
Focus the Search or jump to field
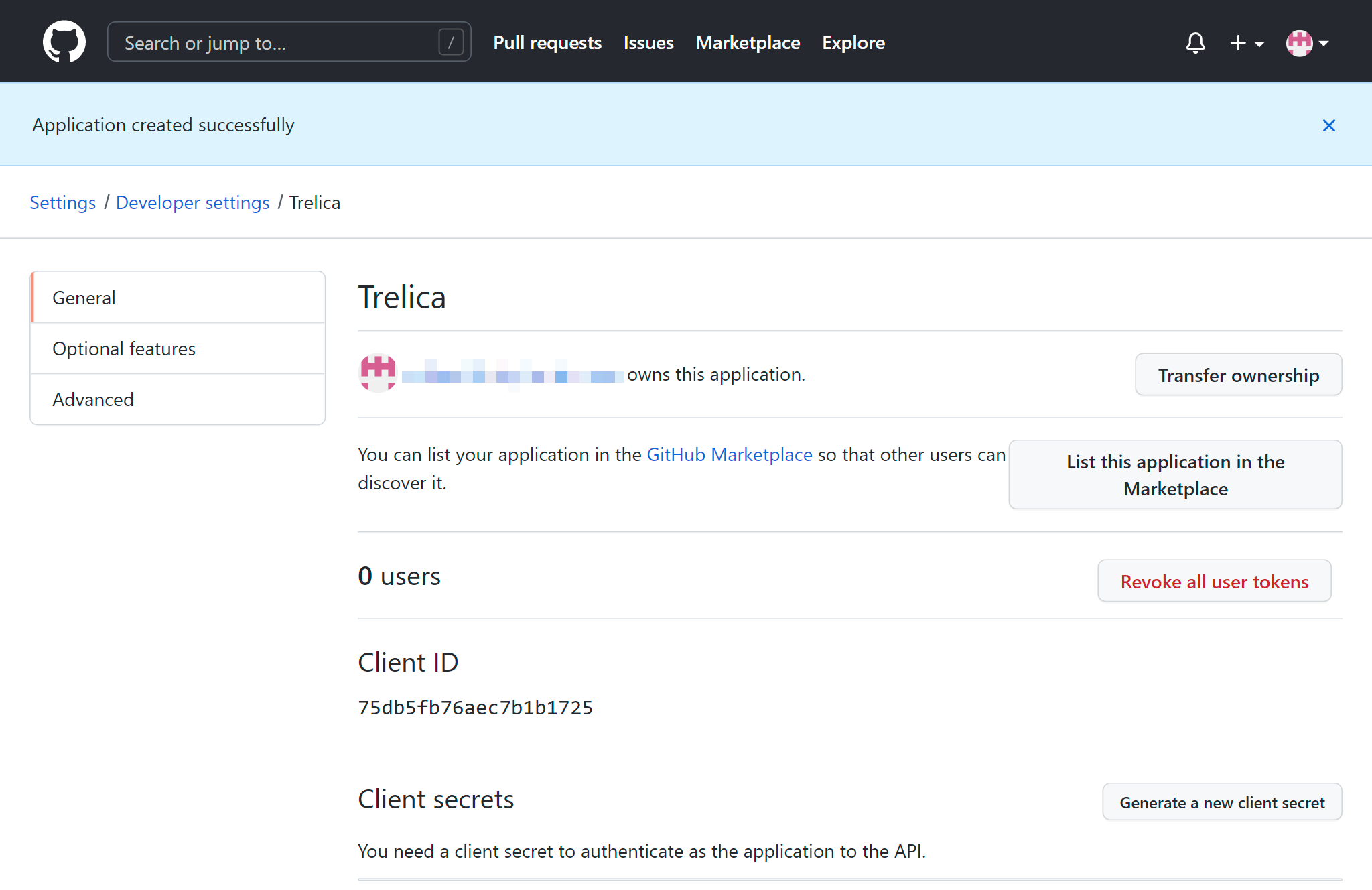[x=289, y=42]
